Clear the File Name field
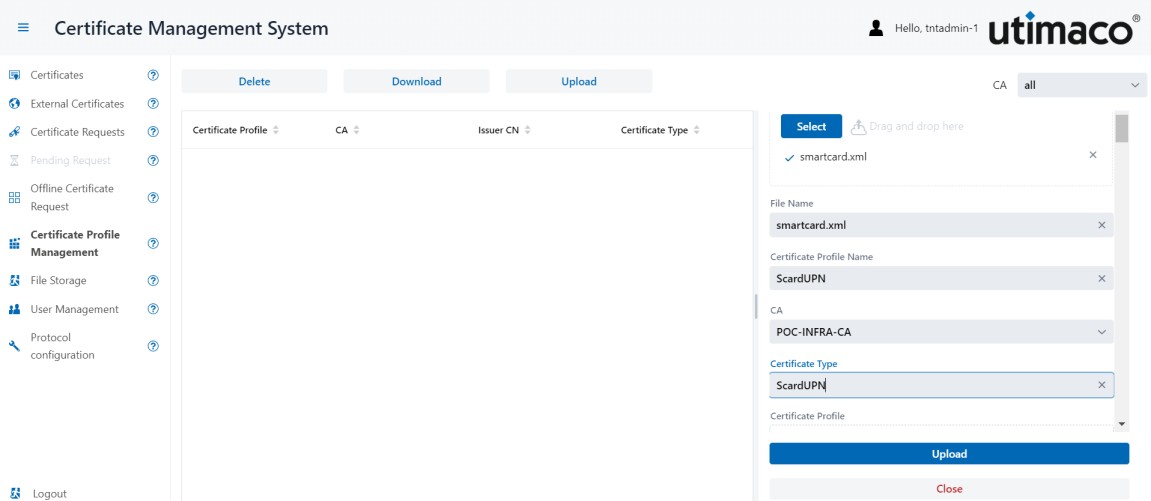This screenshot has width=1151, height=501. pos(1102,225)
